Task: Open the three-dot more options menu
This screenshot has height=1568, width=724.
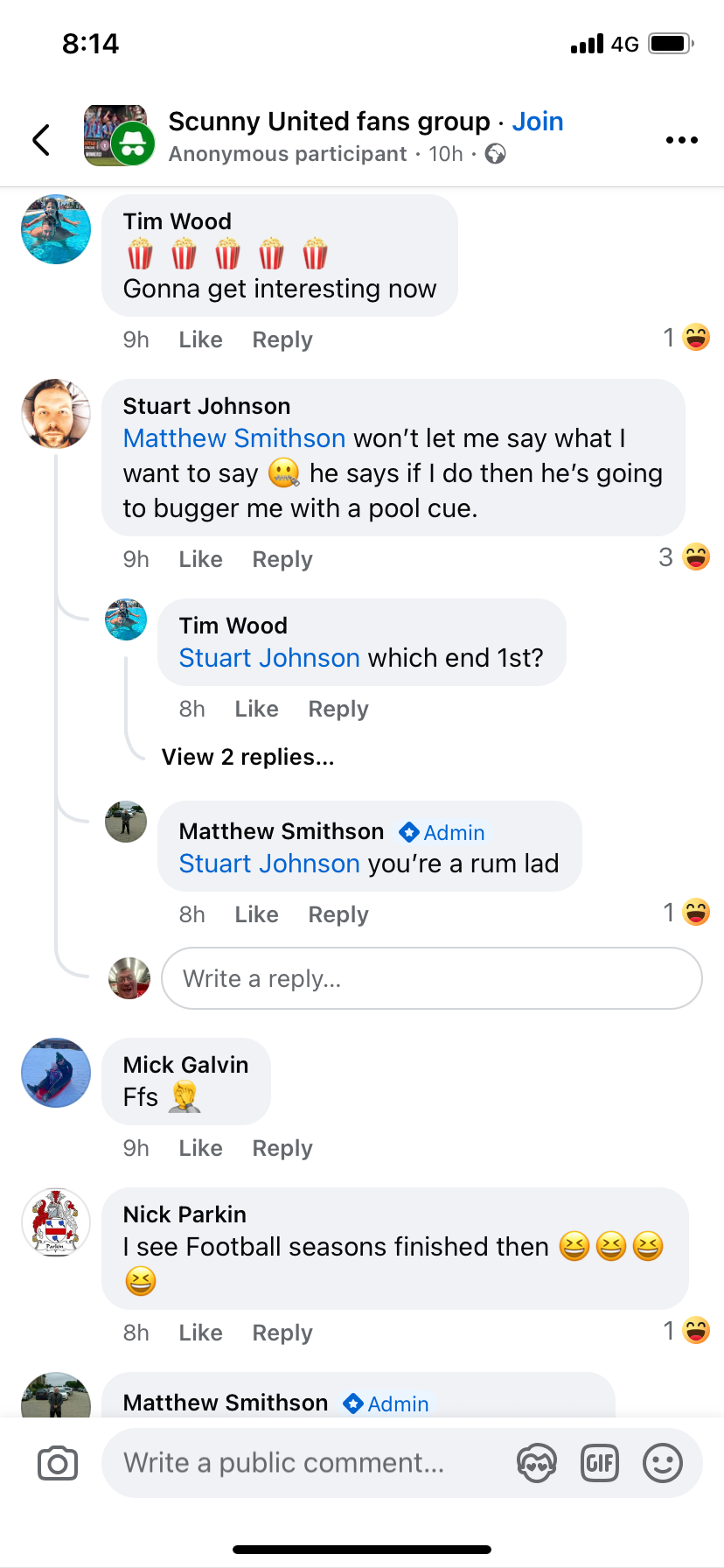Action: point(681,140)
